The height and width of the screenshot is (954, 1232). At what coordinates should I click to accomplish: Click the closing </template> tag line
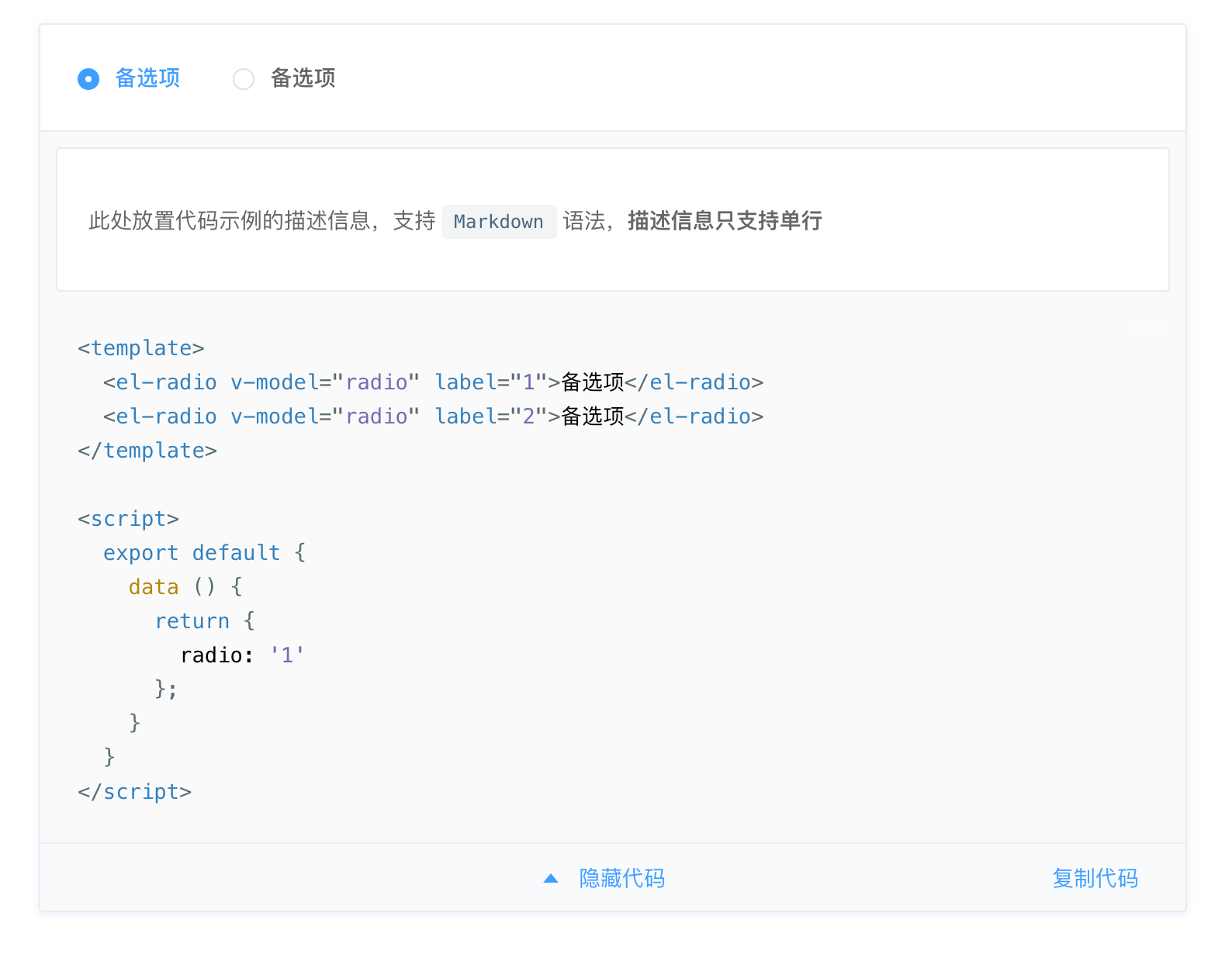[147, 451]
